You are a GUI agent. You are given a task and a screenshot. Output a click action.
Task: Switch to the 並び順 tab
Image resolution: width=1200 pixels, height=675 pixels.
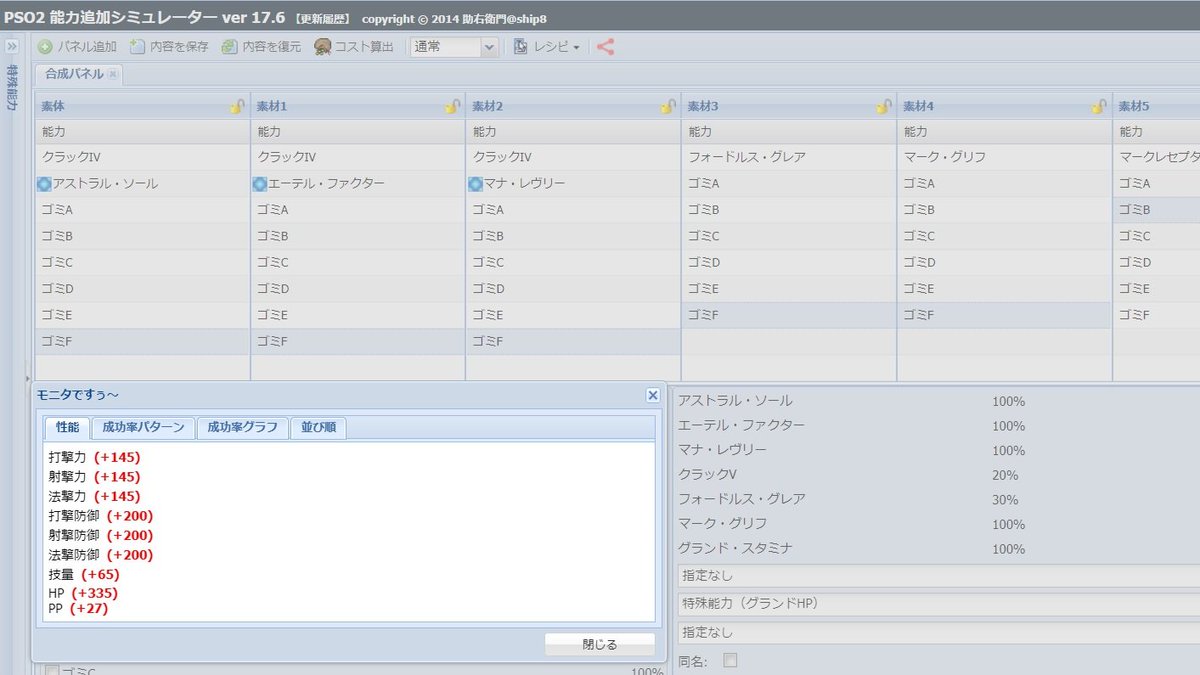click(318, 428)
